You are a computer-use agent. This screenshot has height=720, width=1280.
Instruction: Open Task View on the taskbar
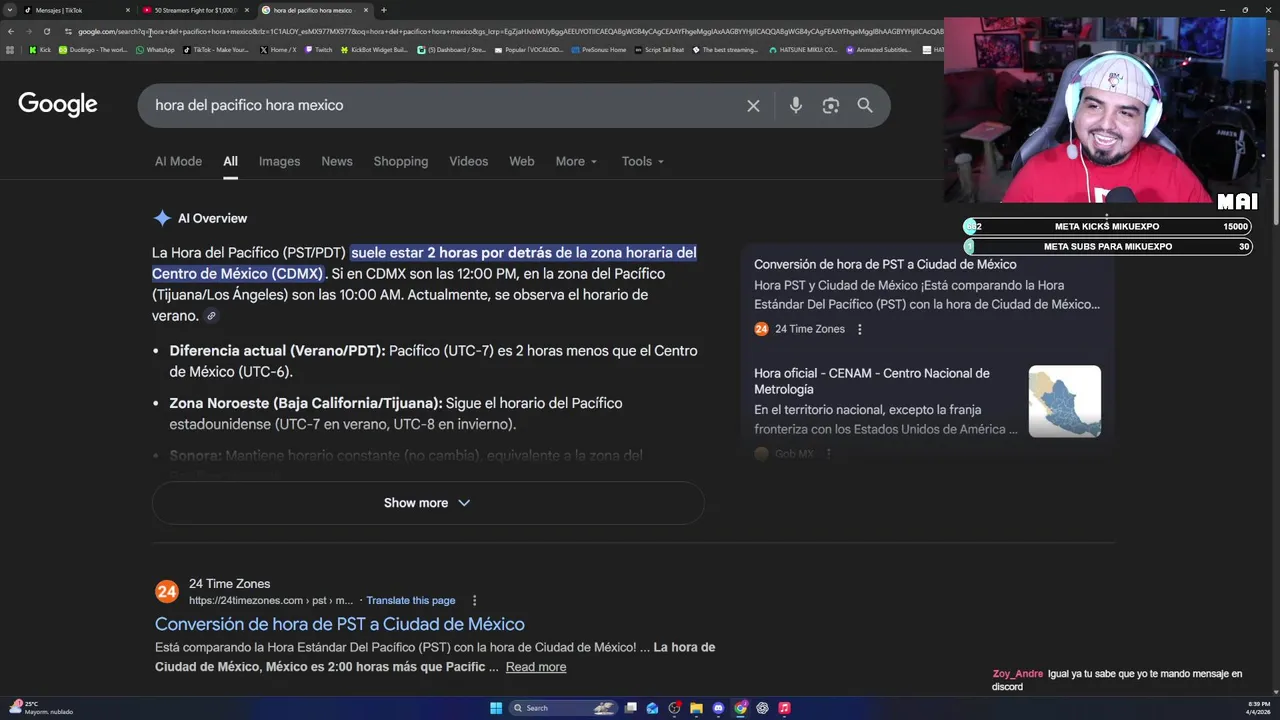click(631, 708)
